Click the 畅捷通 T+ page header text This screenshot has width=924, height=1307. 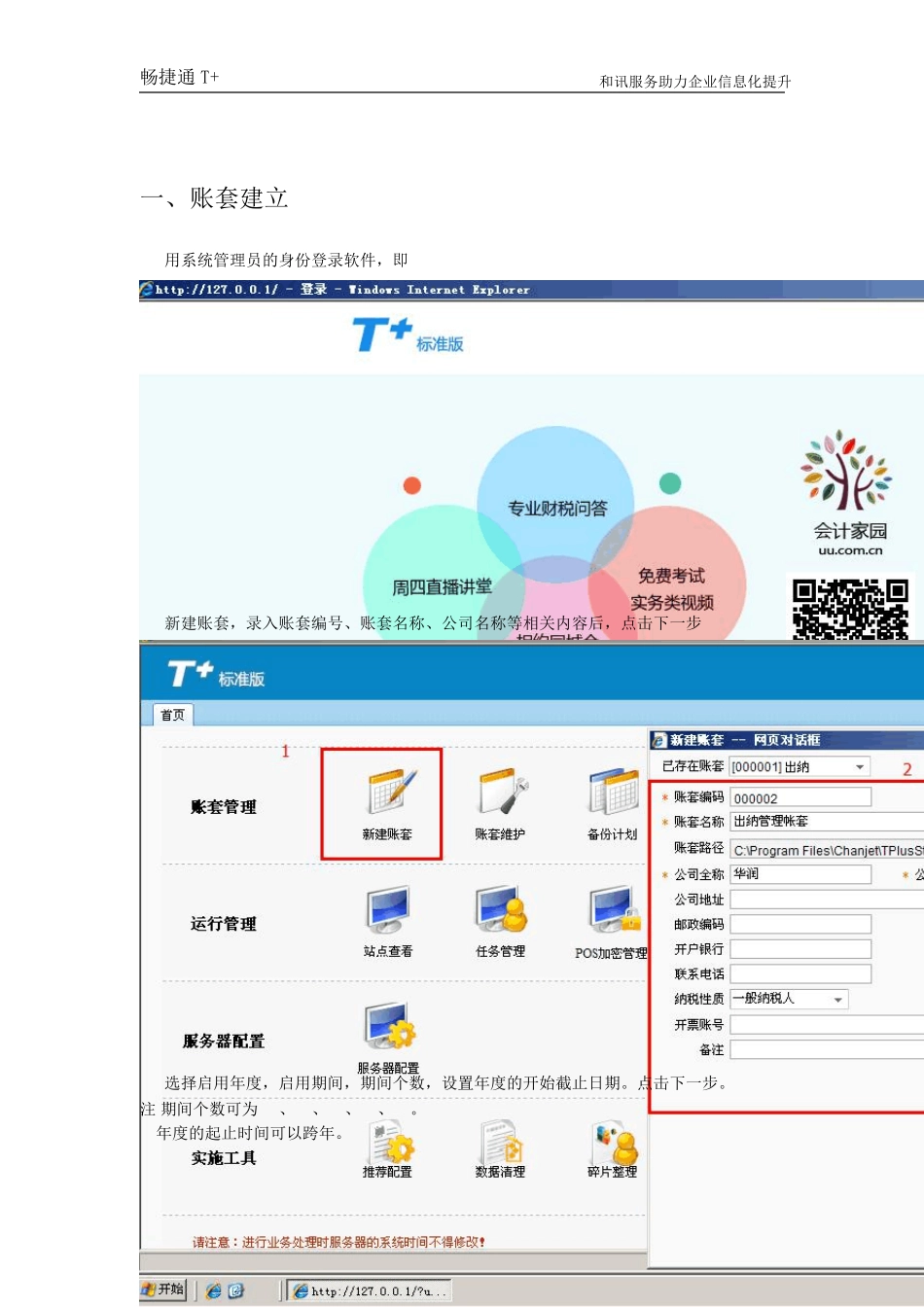point(180,77)
